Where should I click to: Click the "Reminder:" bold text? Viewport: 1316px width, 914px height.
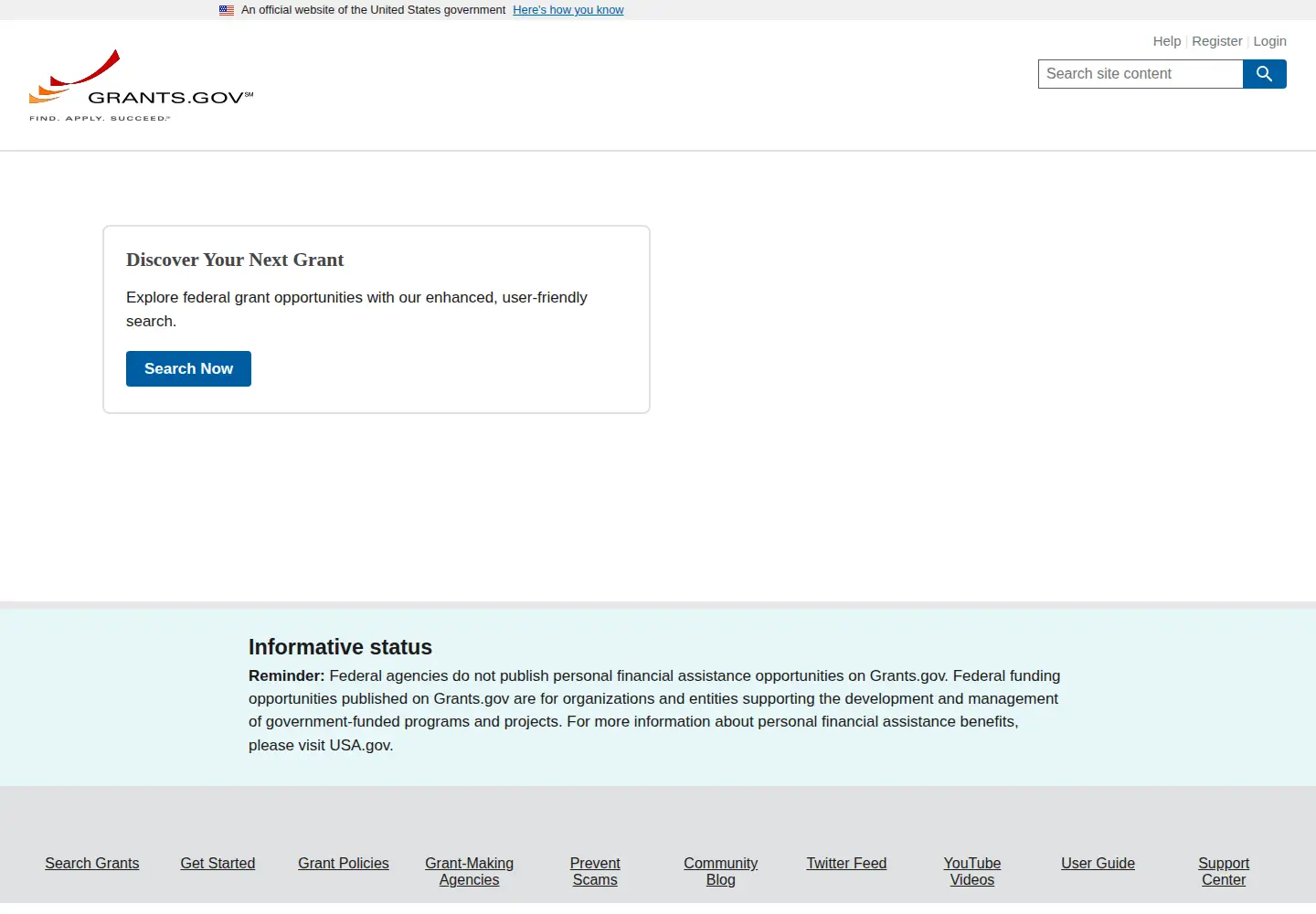(x=287, y=675)
